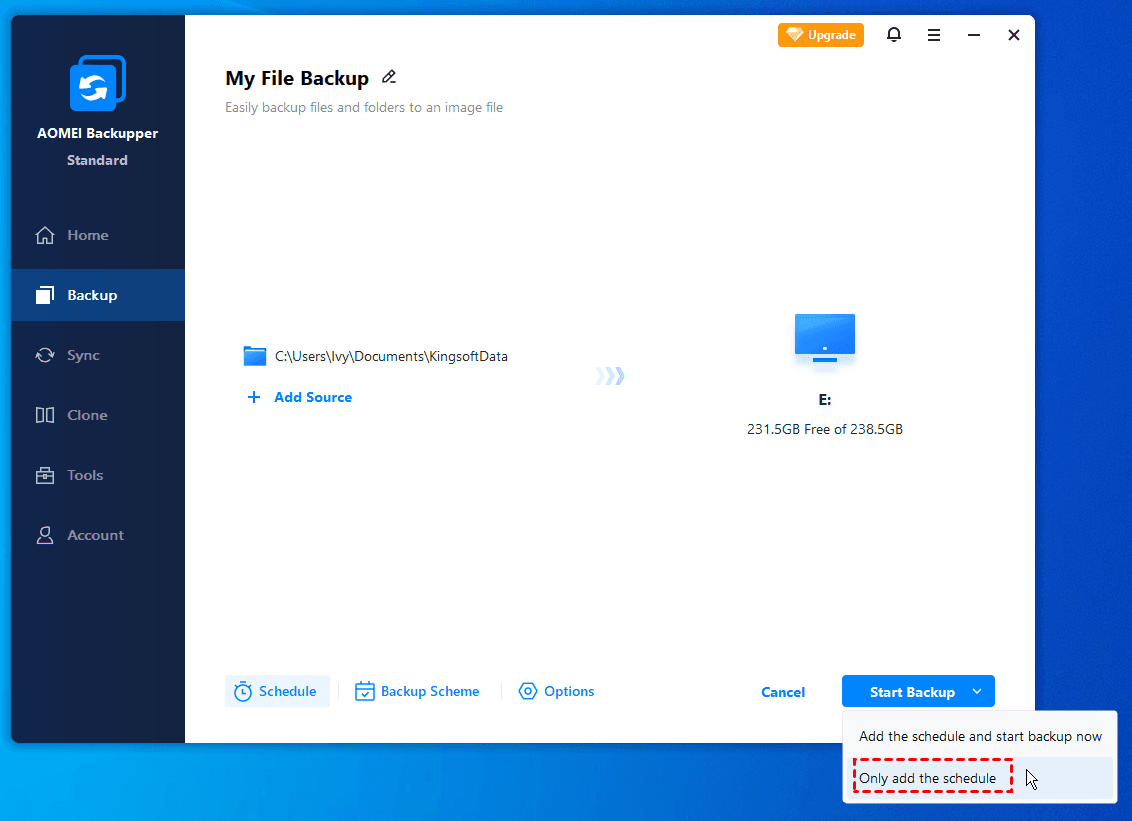Open notifications bell icon
Viewport: 1132px width, 821px height.
894,35
